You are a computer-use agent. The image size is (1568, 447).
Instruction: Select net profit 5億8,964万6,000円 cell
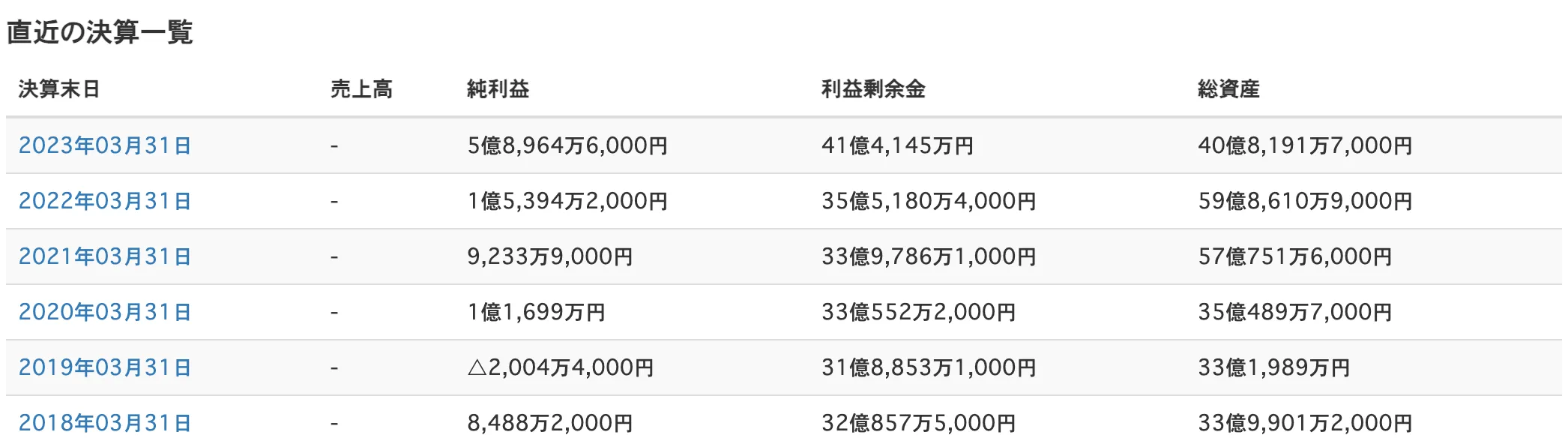point(567,145)
